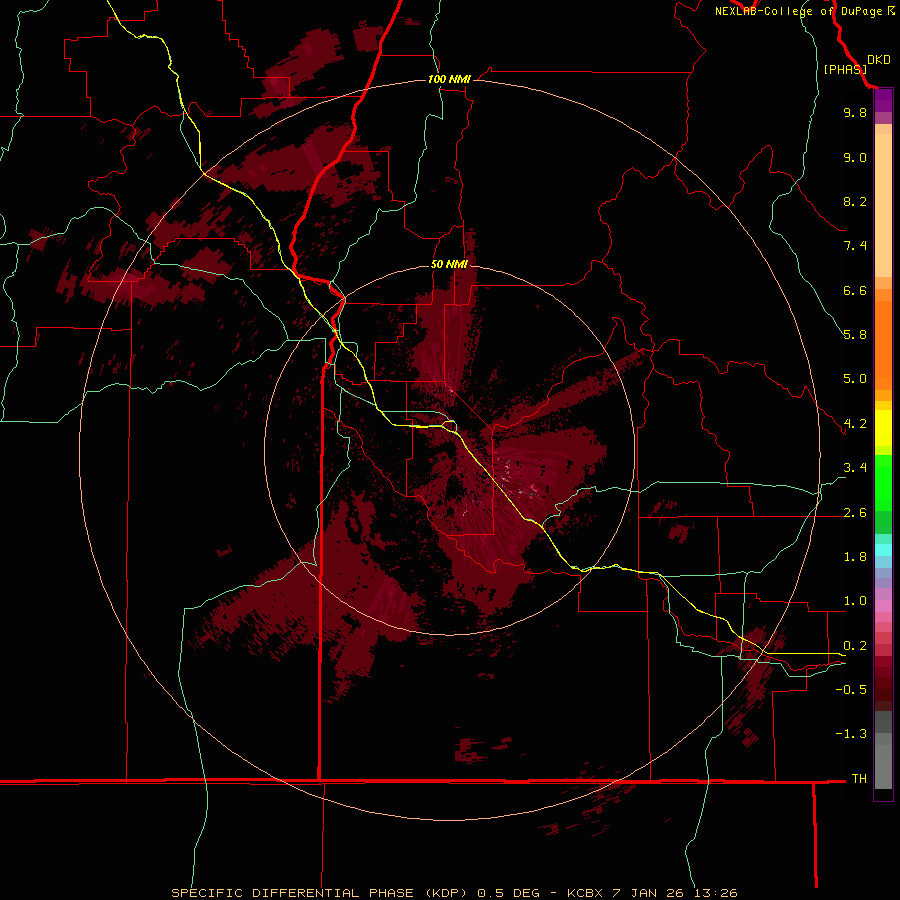Viewport: 900px width, 900px height.
Task: Click the 6.6 scale value
Action: point(855,290)
